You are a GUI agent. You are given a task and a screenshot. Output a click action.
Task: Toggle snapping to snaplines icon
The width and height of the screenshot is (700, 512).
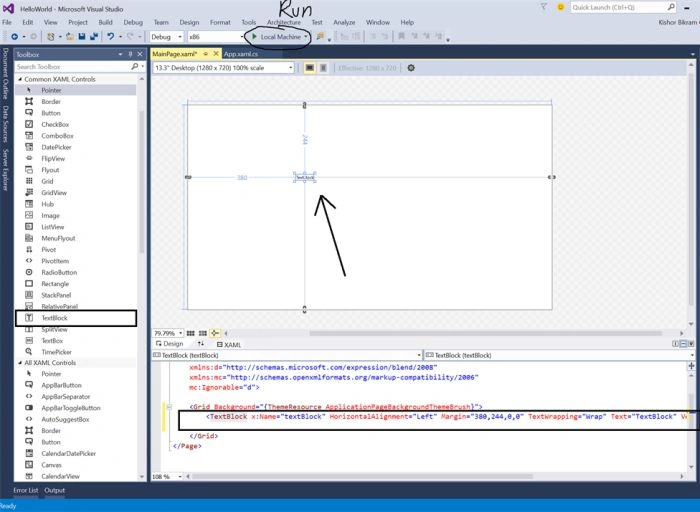click(215, 333)
